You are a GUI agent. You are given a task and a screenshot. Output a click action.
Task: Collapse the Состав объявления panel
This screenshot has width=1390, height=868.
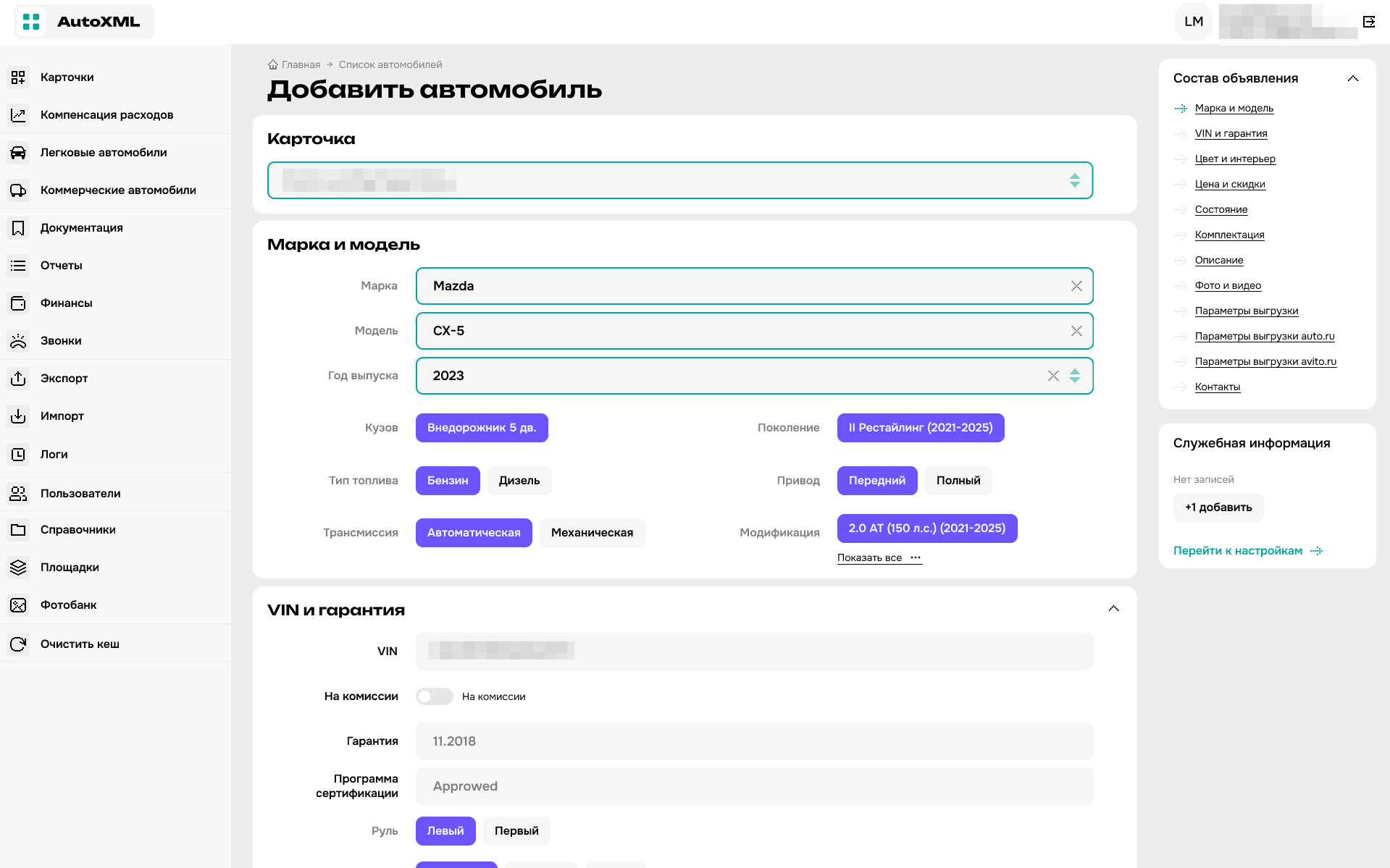point(1353,77)
